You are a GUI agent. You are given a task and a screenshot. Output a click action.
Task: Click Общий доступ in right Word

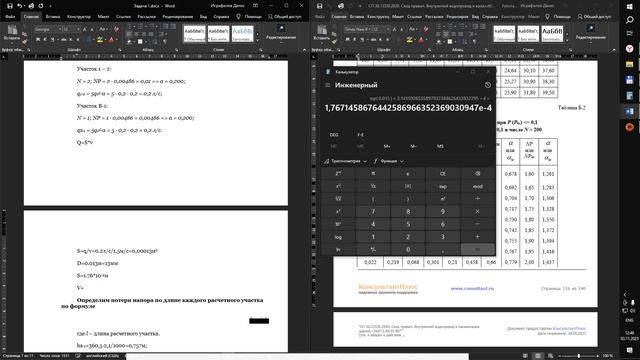click(594, 17)
